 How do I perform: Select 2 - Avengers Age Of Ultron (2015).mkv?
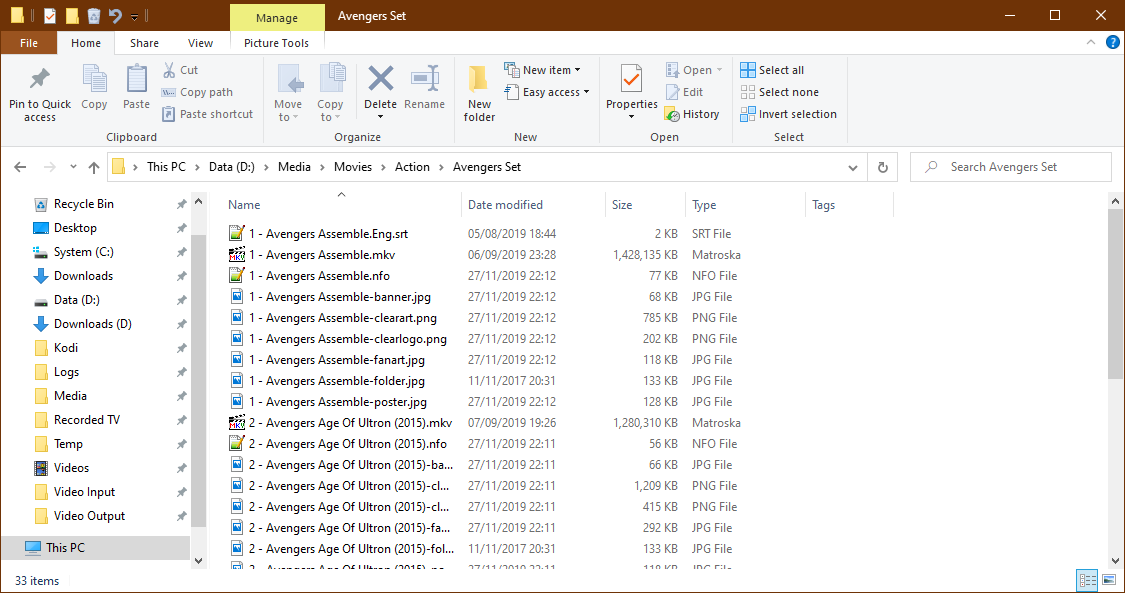(x=350, y=422)
